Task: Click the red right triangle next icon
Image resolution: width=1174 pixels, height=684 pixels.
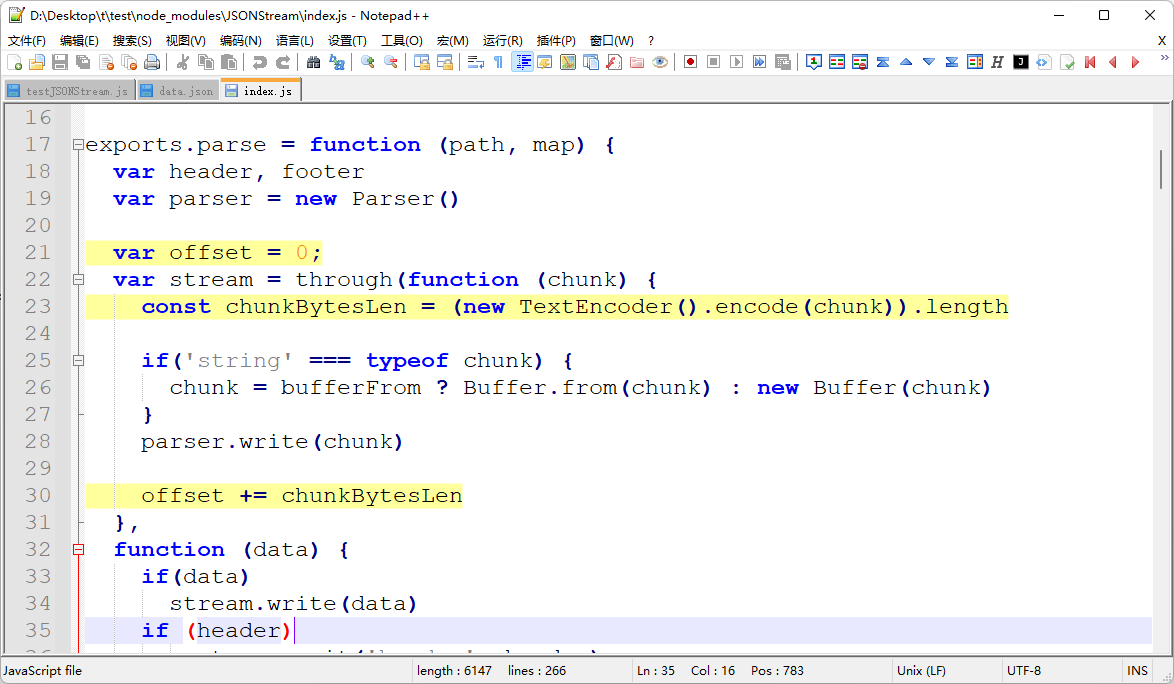Action: point(1136,62)
